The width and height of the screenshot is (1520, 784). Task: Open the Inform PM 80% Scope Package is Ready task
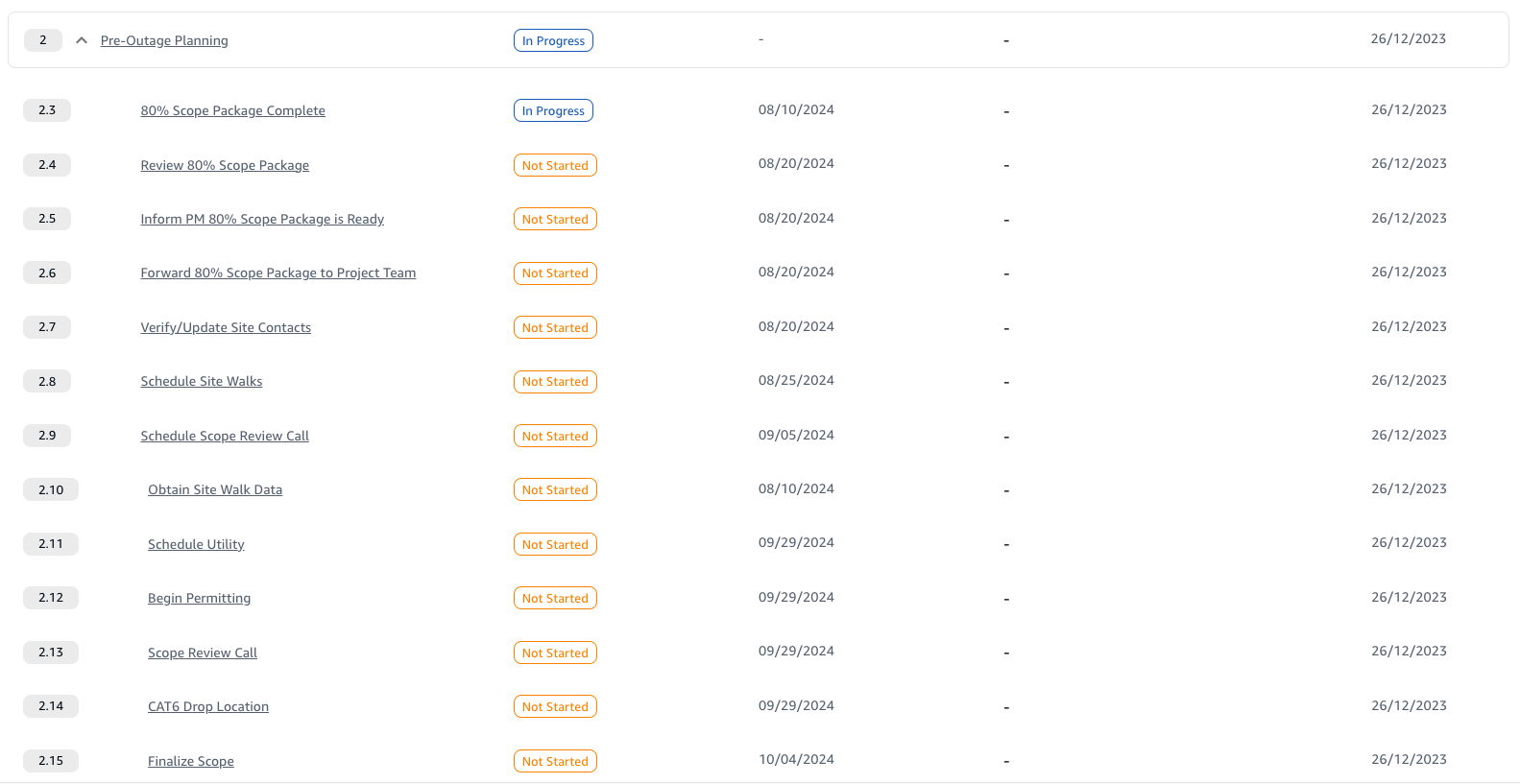click(261, 219)
